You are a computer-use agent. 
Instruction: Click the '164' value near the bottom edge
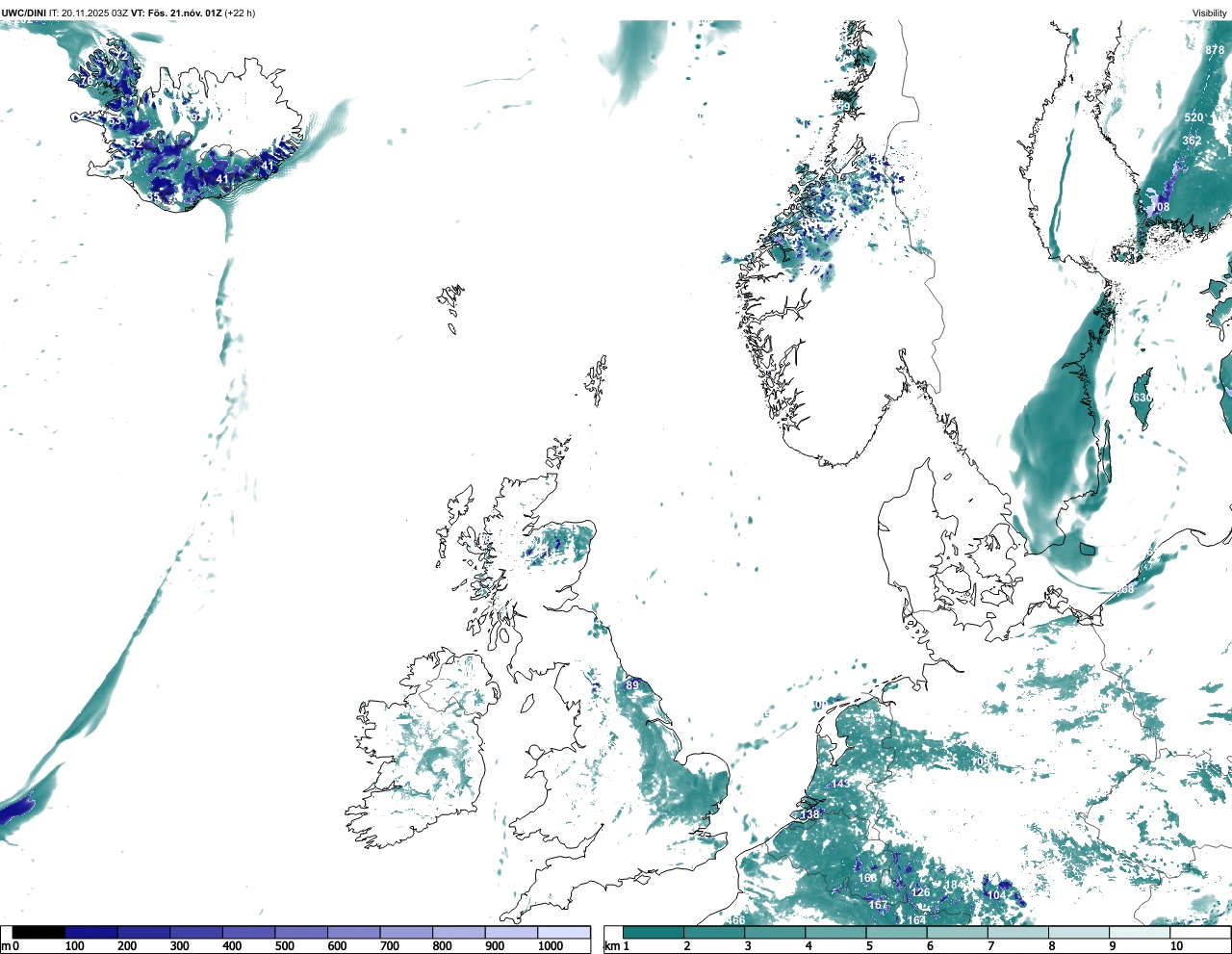[x=916, y=920]
